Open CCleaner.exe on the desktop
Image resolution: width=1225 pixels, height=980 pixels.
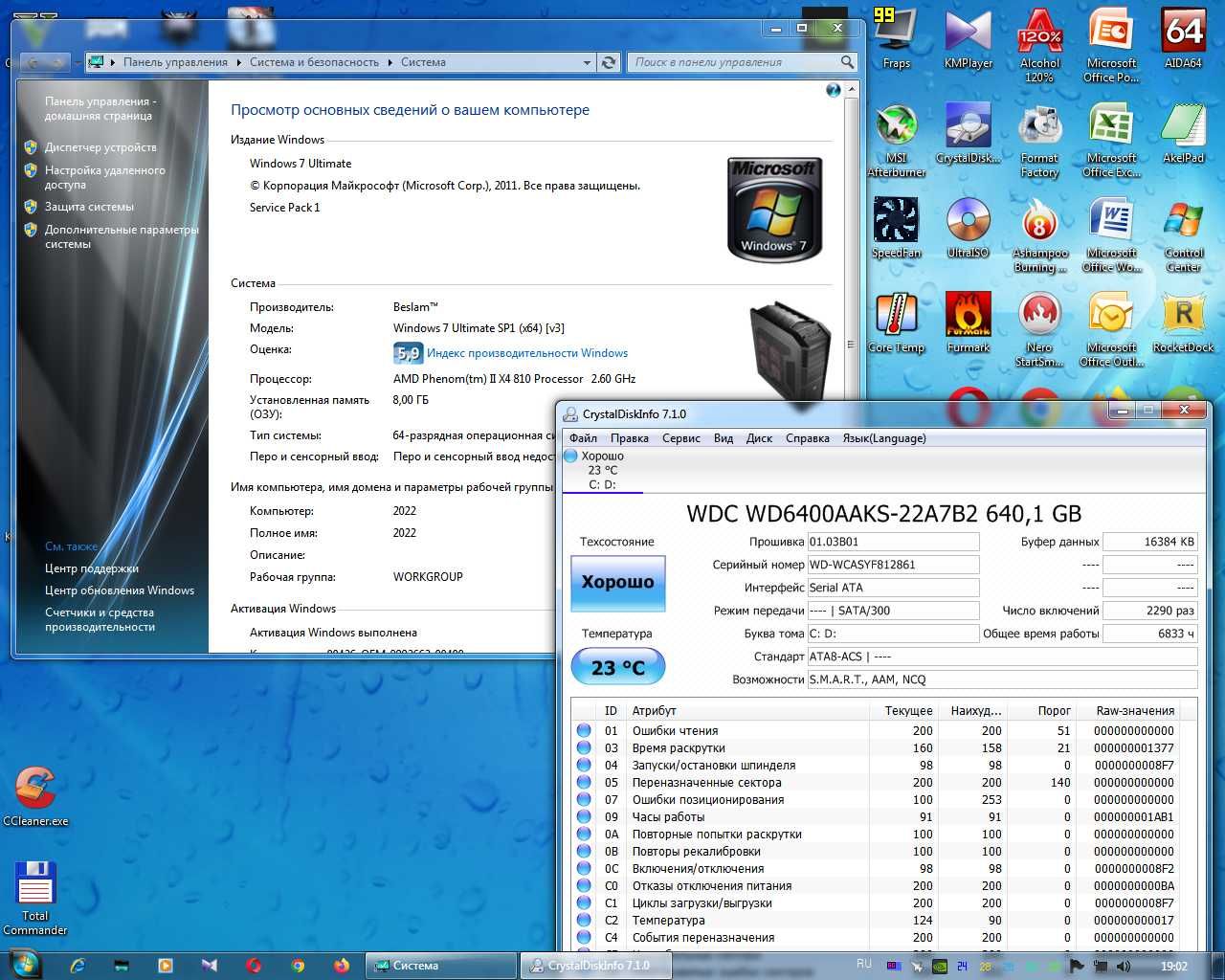[35, 795]
